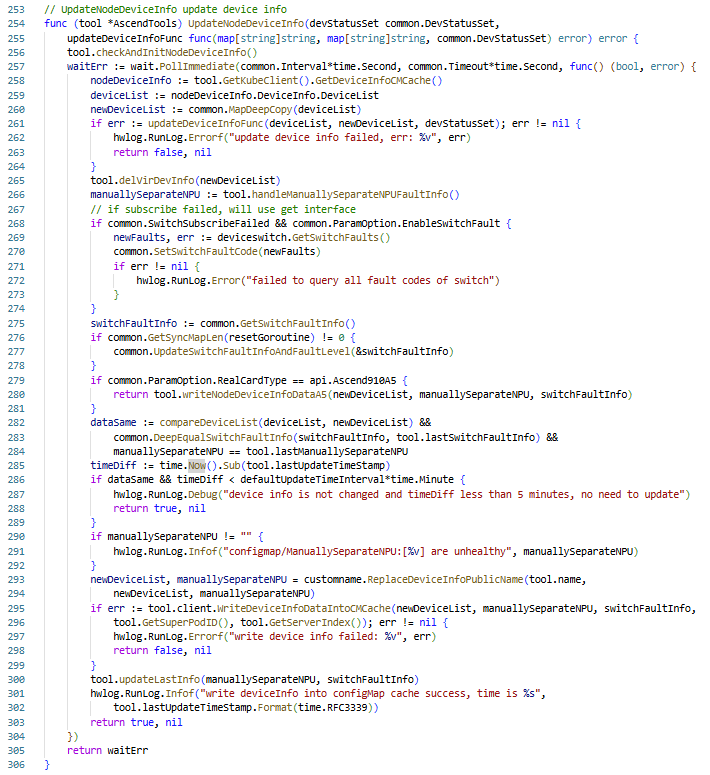Click ReplaceDeviceInfoPublicName on line 293
The image size is (710, 775).
[x=445, y=580]
